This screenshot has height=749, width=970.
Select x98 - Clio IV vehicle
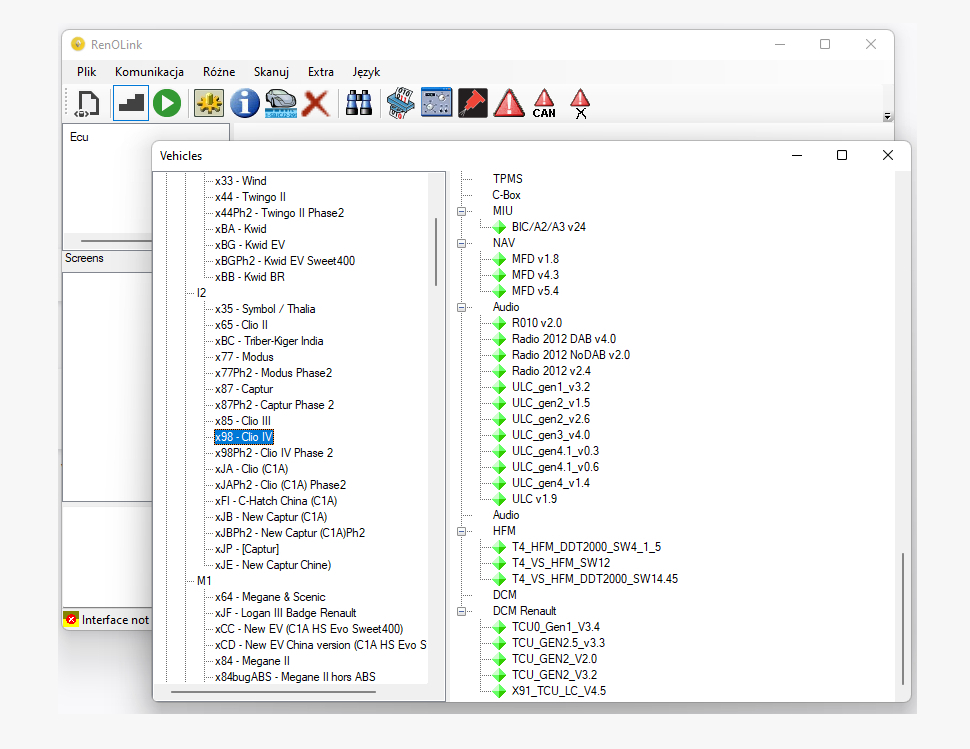[x=244, y=437]
